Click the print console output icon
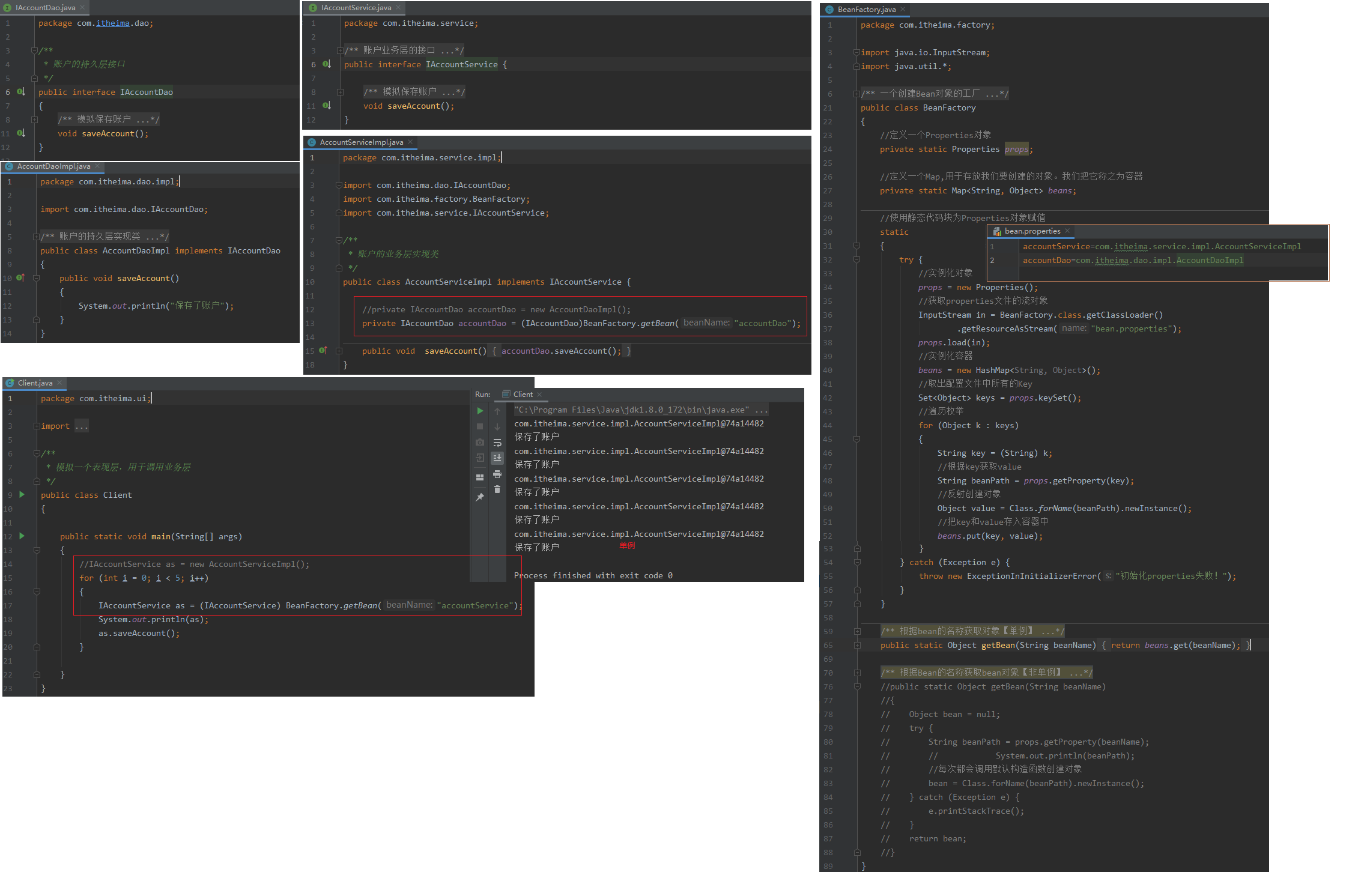Viewport: 1367px width, 896px height. coord(497,474)
